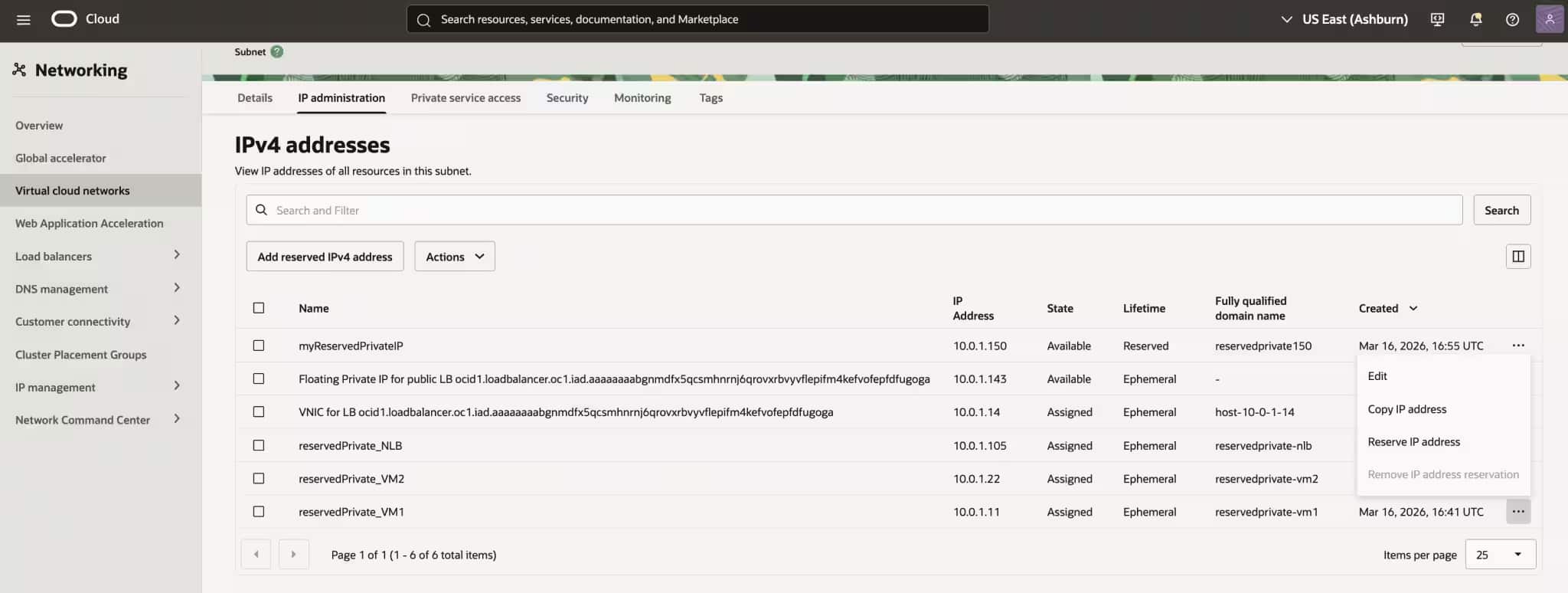The height and width of the screenshot is (593, 1568).
Task: Open Web Application Acceleration in sidebar
Action: 89,224
